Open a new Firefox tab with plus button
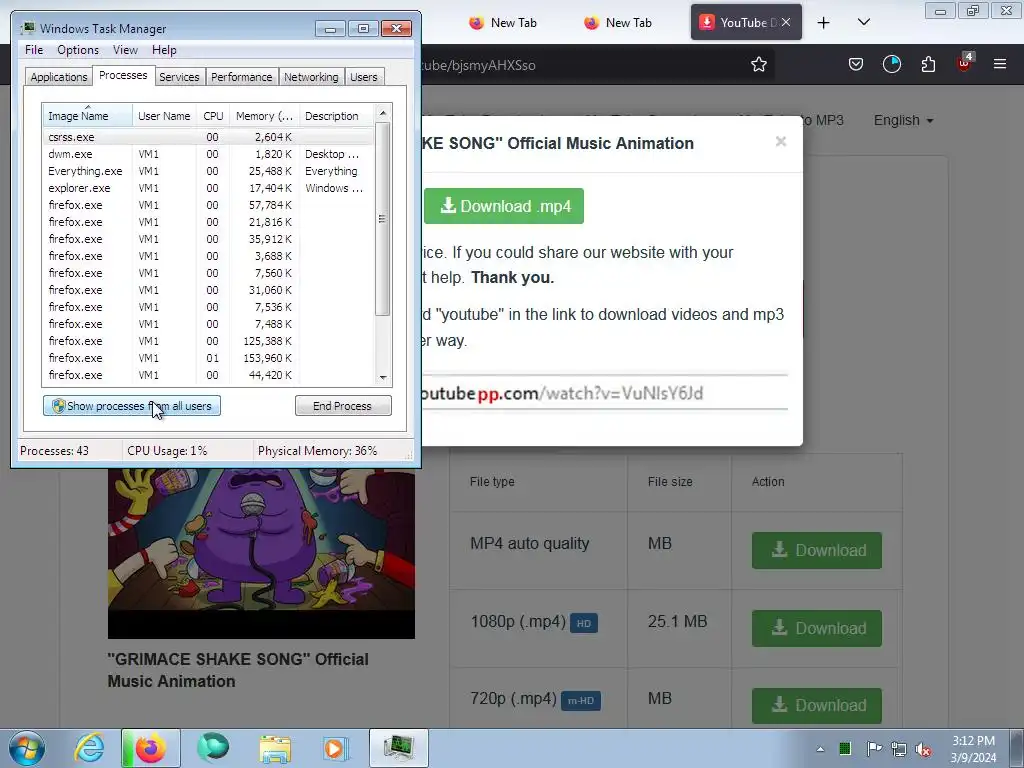 click(x=824, y=23)
